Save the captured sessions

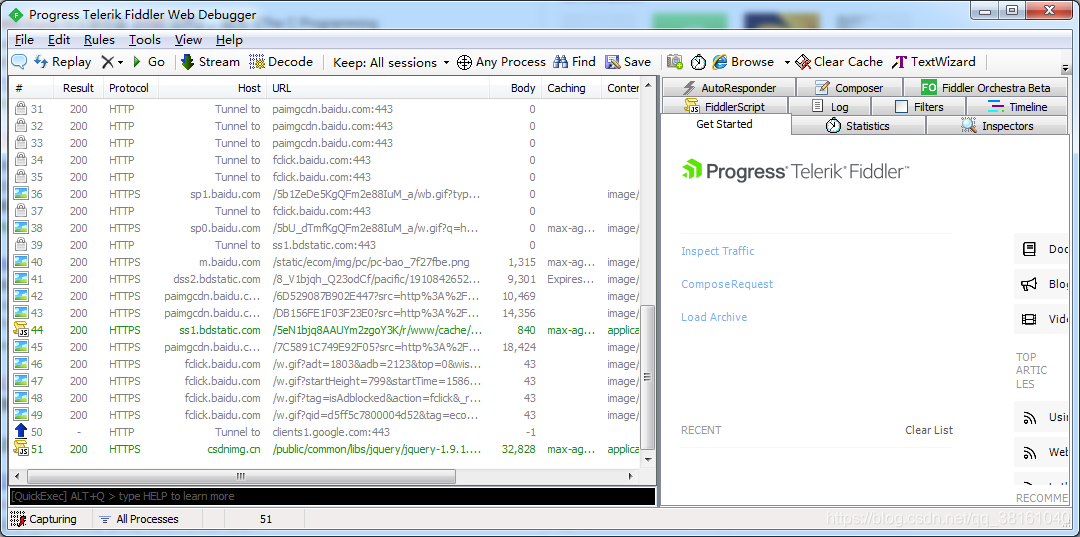pyautogui.click(x=627, y=62)
